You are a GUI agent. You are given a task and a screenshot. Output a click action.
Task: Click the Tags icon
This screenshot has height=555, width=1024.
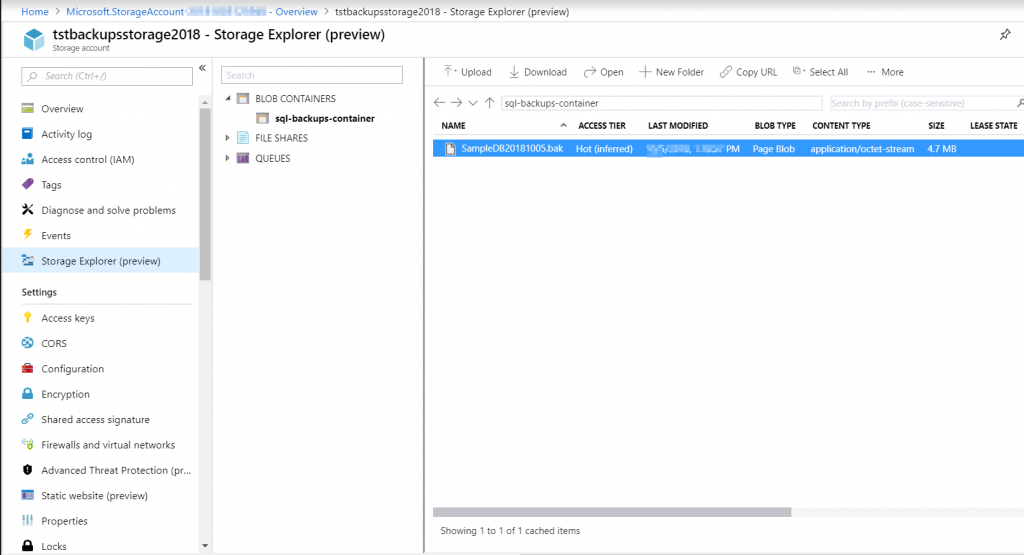click(27, 184)
